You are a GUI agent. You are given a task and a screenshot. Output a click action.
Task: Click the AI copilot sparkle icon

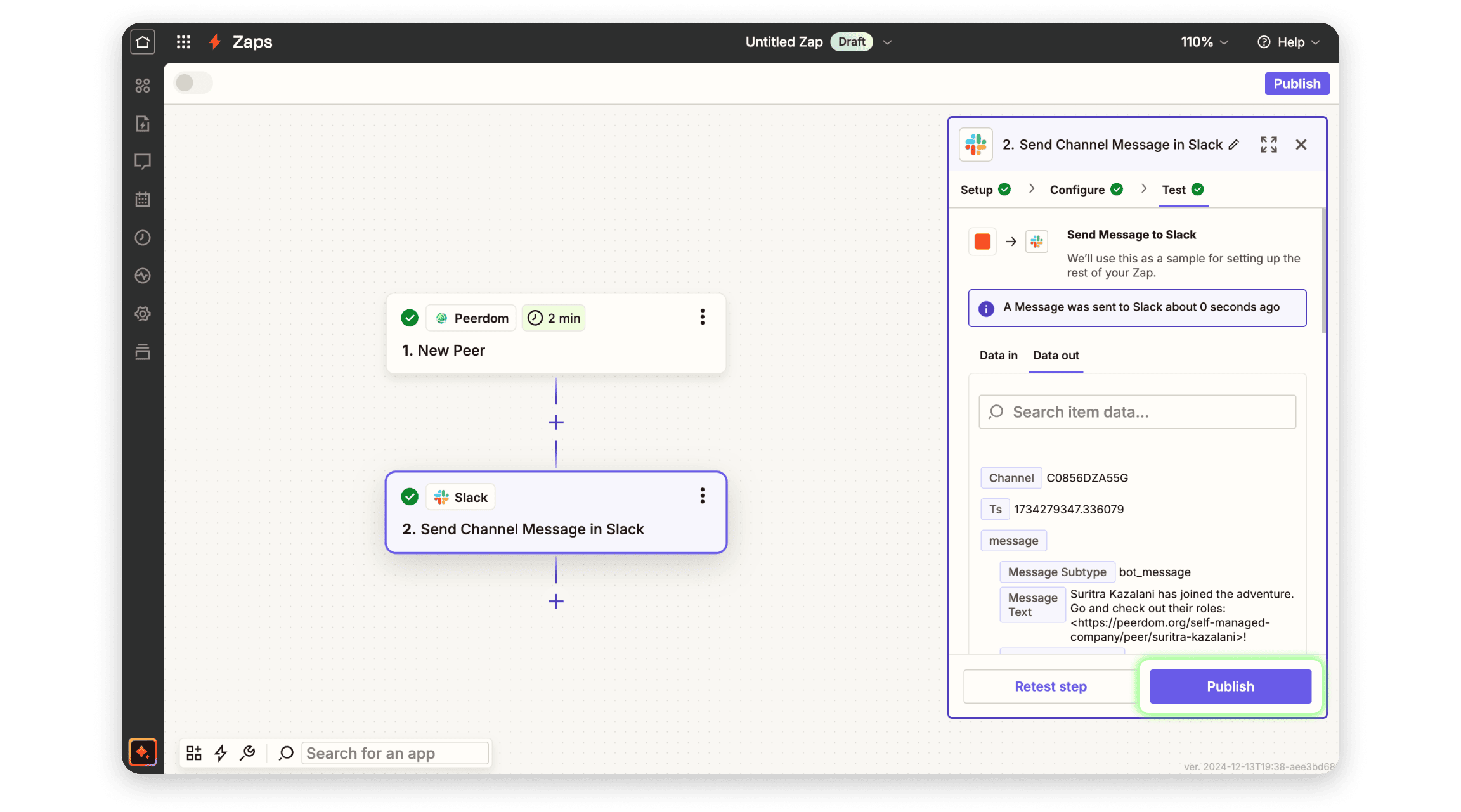click(143, 752)
